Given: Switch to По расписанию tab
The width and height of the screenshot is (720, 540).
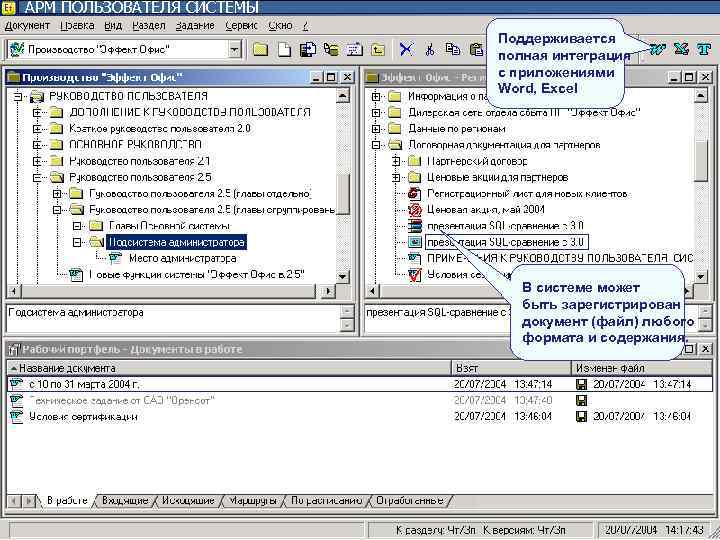Looking at the screenshot, I should coord(326,501).
